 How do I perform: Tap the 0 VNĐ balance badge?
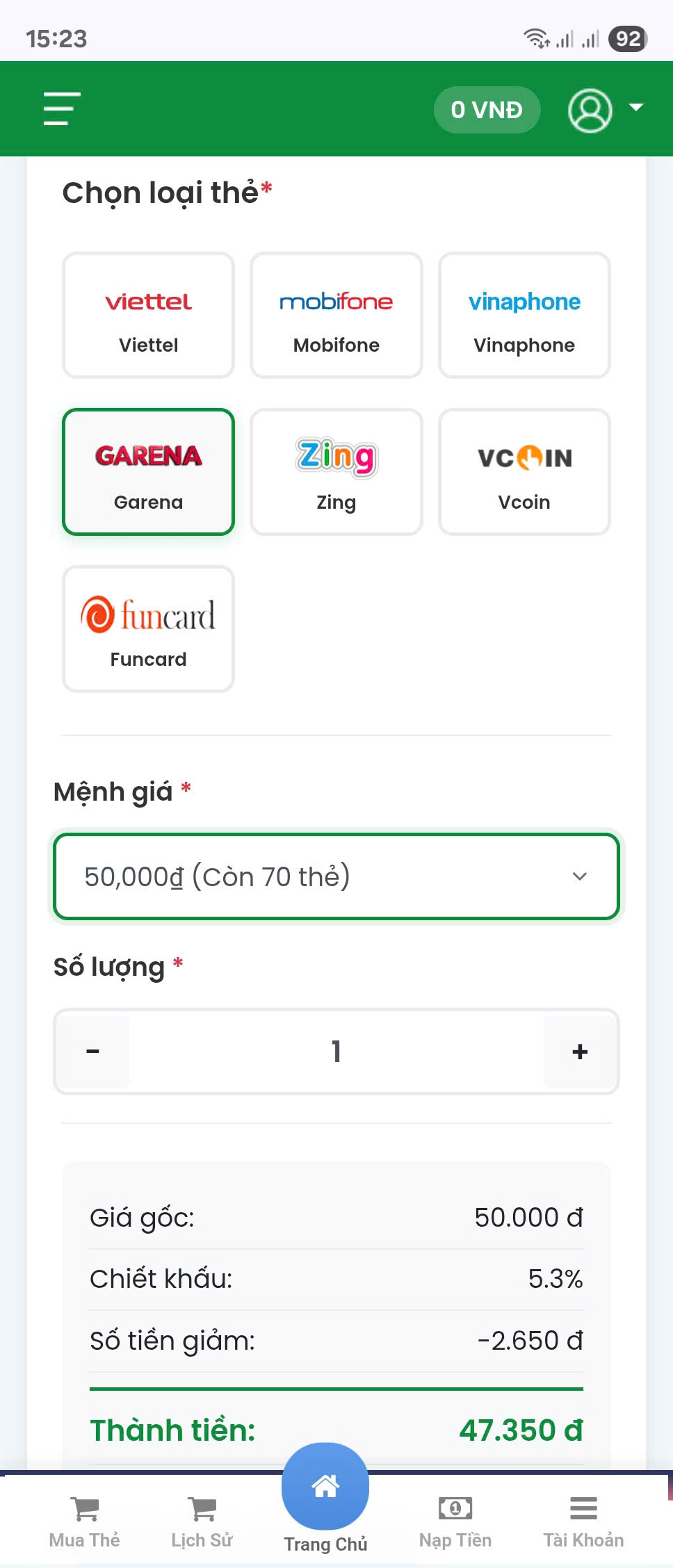[487, 110]
